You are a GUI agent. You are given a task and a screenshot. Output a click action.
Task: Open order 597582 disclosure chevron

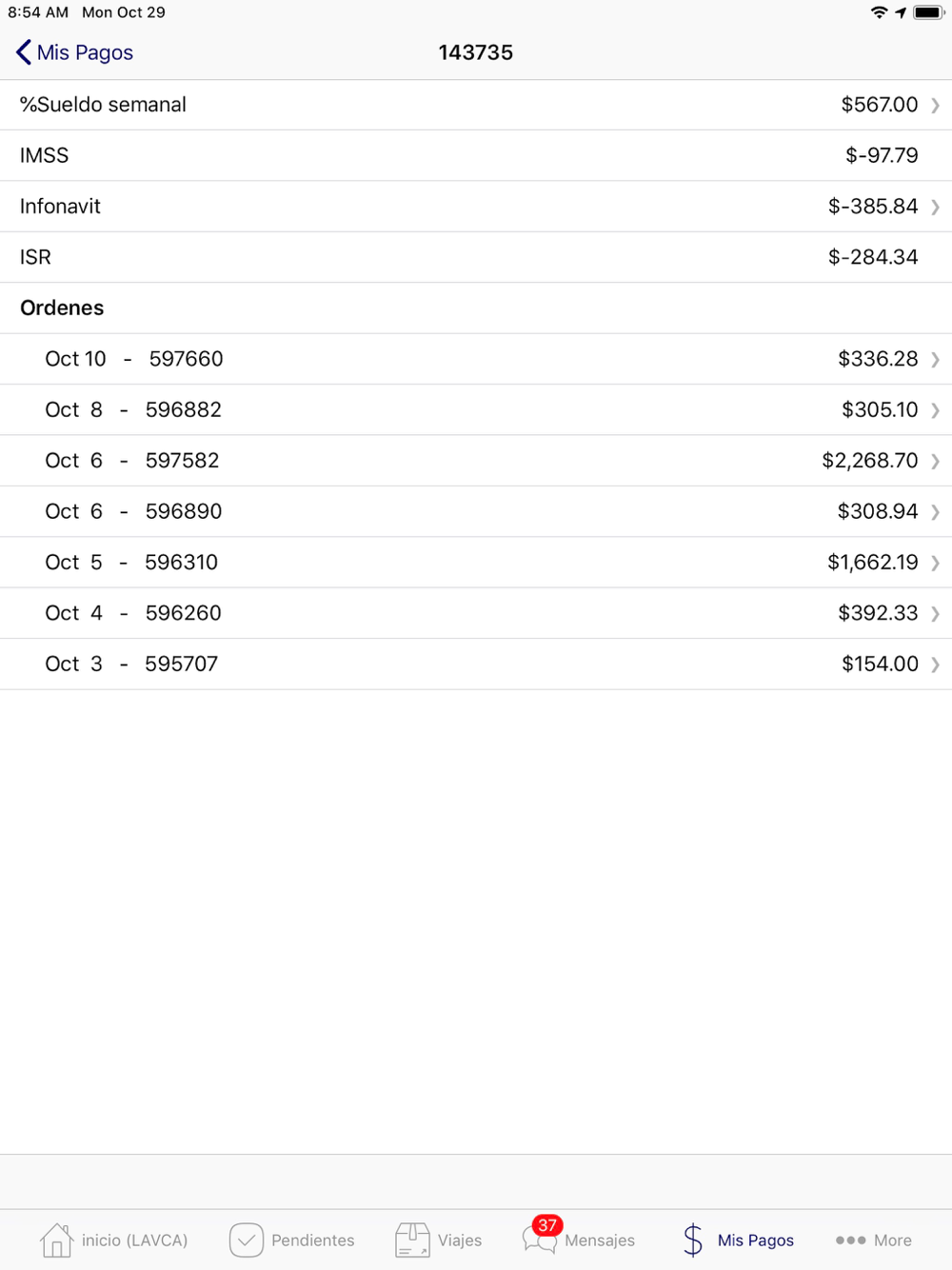pyautogui.click(x=936, y=461)
